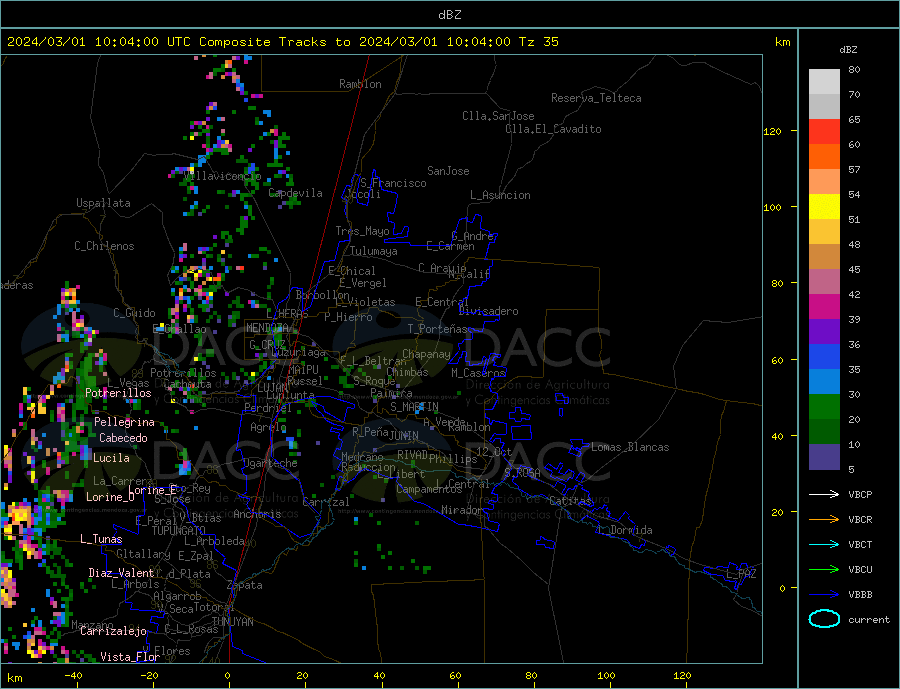Click the Uspallata label on the map
The image size is (900, 689).
pos(103,203)
